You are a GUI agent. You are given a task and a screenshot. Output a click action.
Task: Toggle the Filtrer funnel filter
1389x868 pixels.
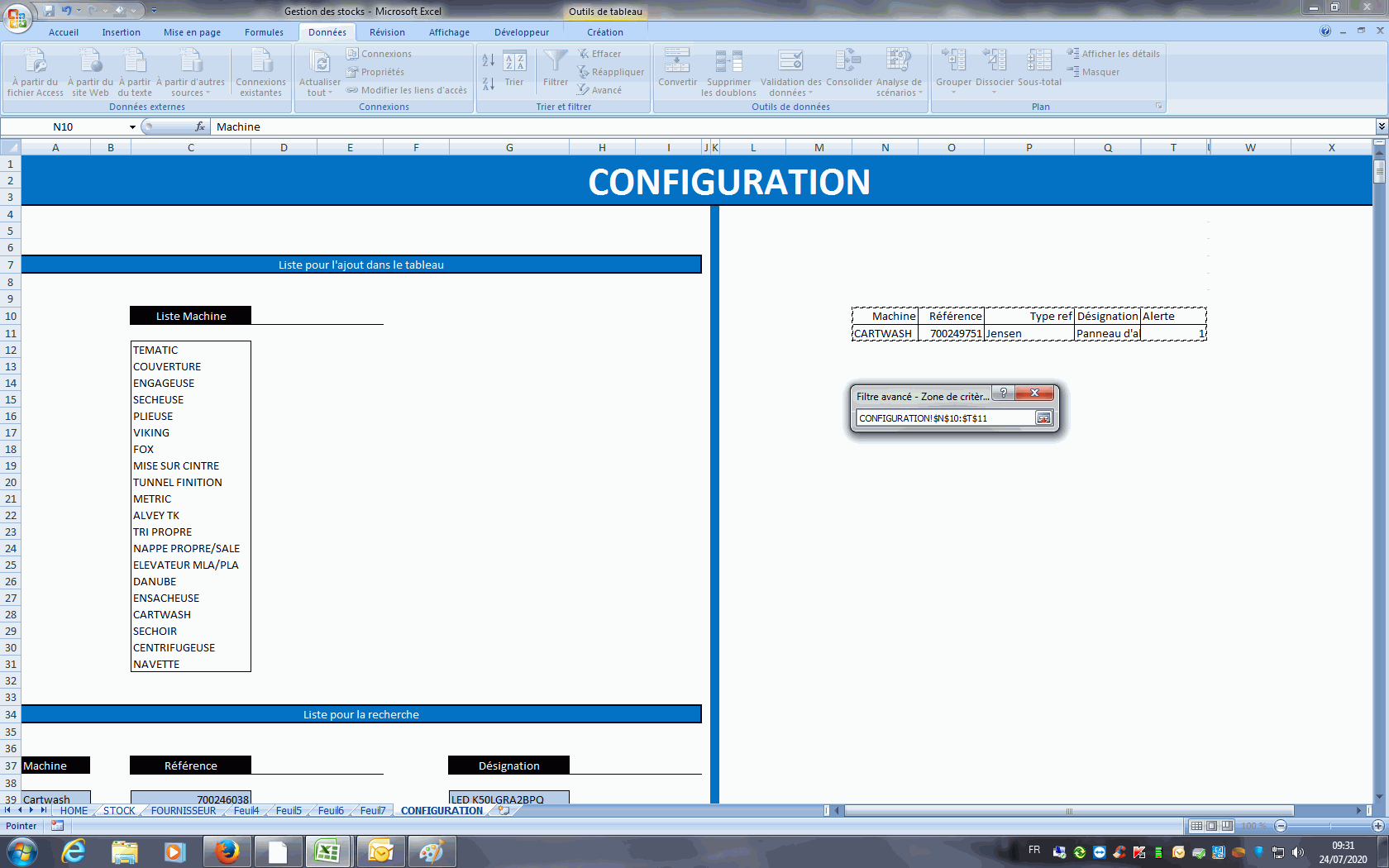[556, 68]
